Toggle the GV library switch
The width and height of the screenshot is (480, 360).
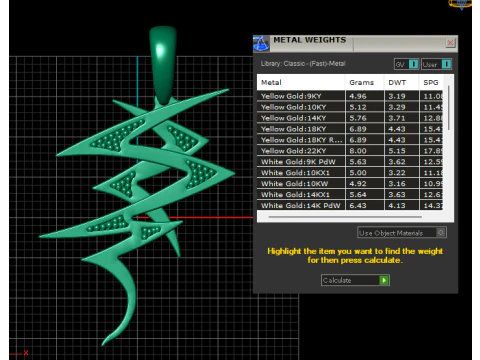pos(406,64)
